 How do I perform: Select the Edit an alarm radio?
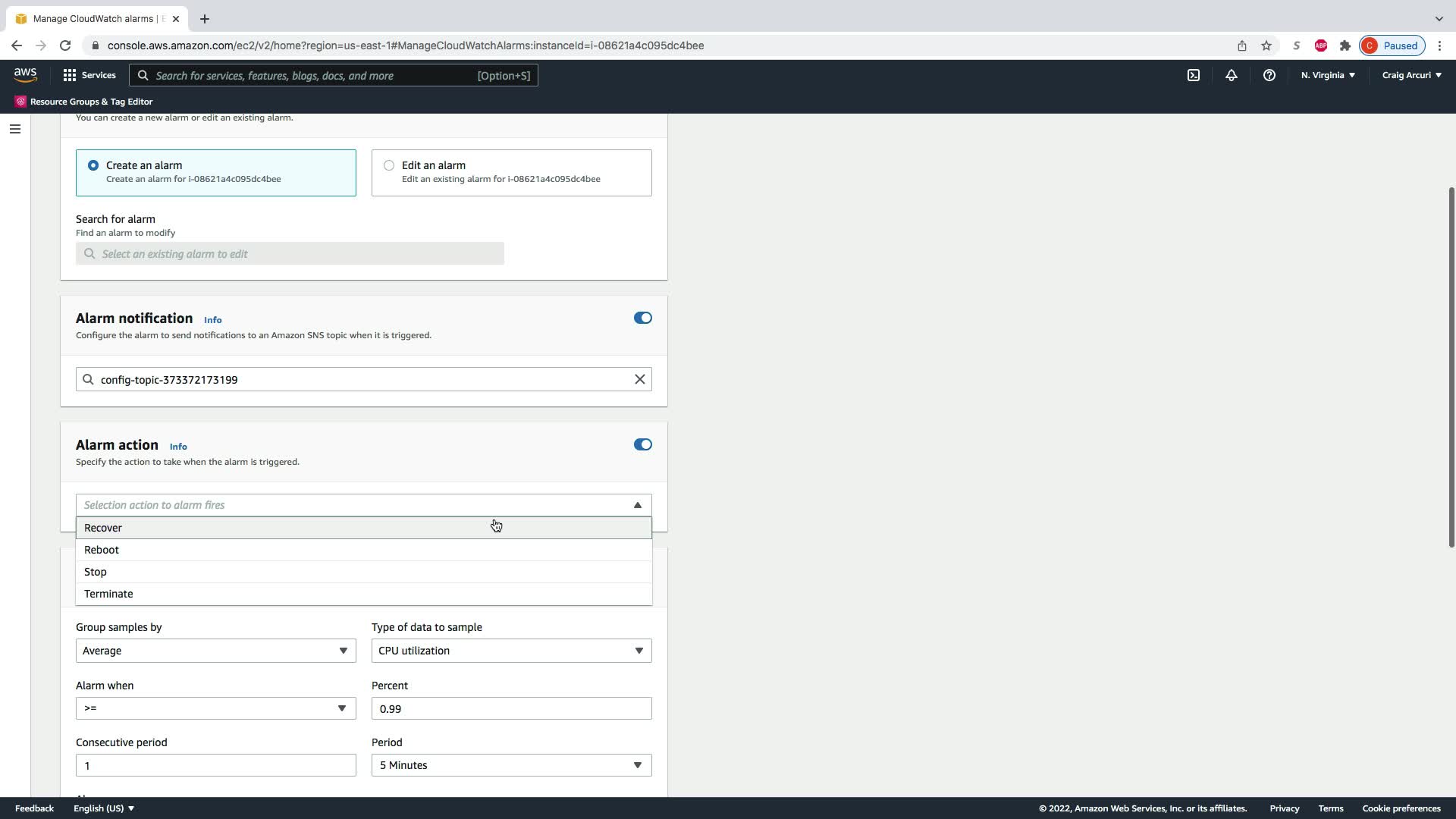pos(389,165)
